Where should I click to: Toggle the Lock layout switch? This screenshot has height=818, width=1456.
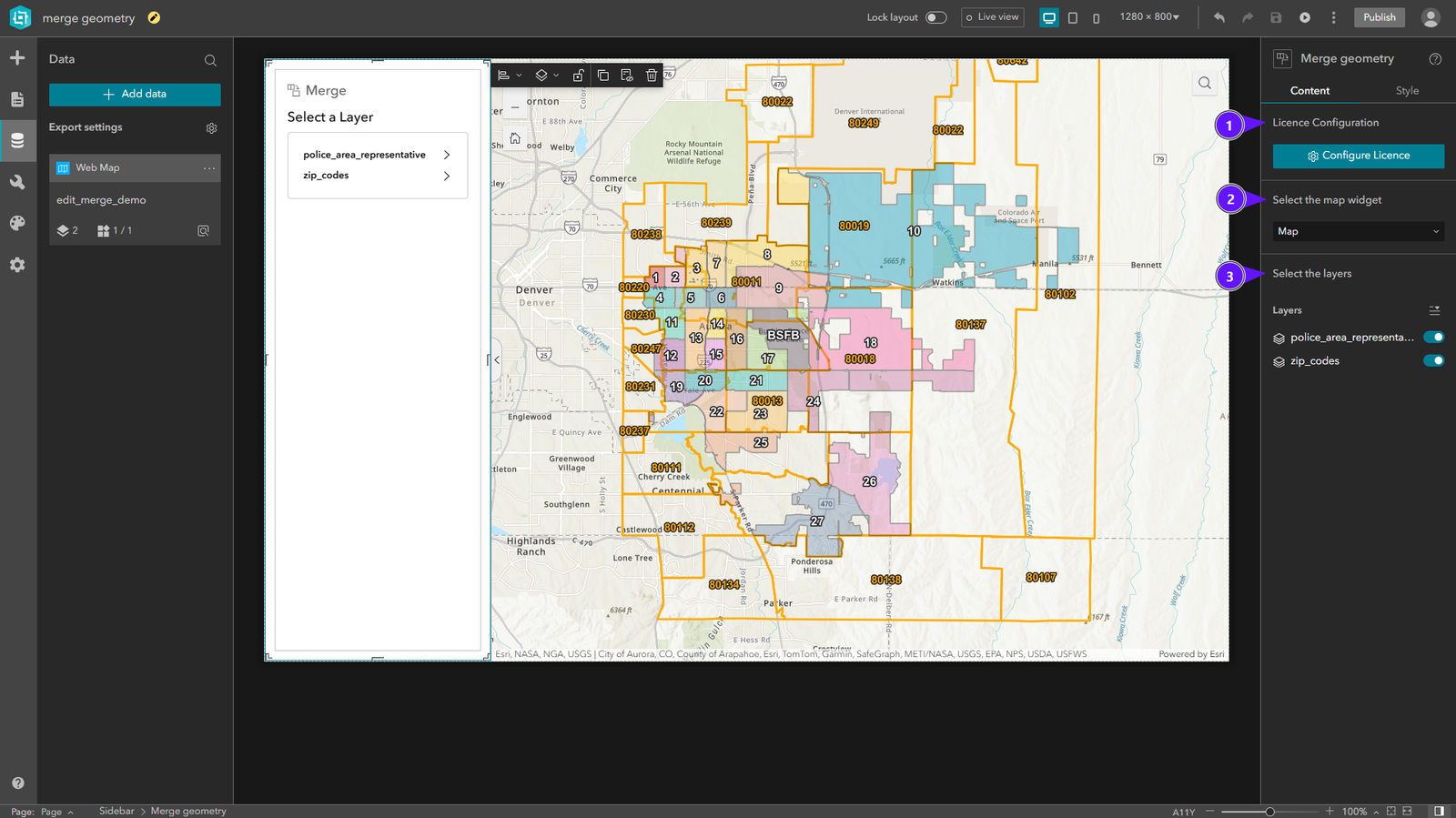coord(935,17)
